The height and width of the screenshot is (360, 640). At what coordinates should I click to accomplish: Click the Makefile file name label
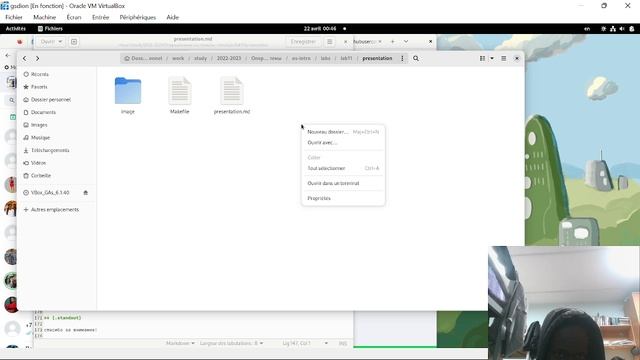pyautogui.click(x=180, y=111)
